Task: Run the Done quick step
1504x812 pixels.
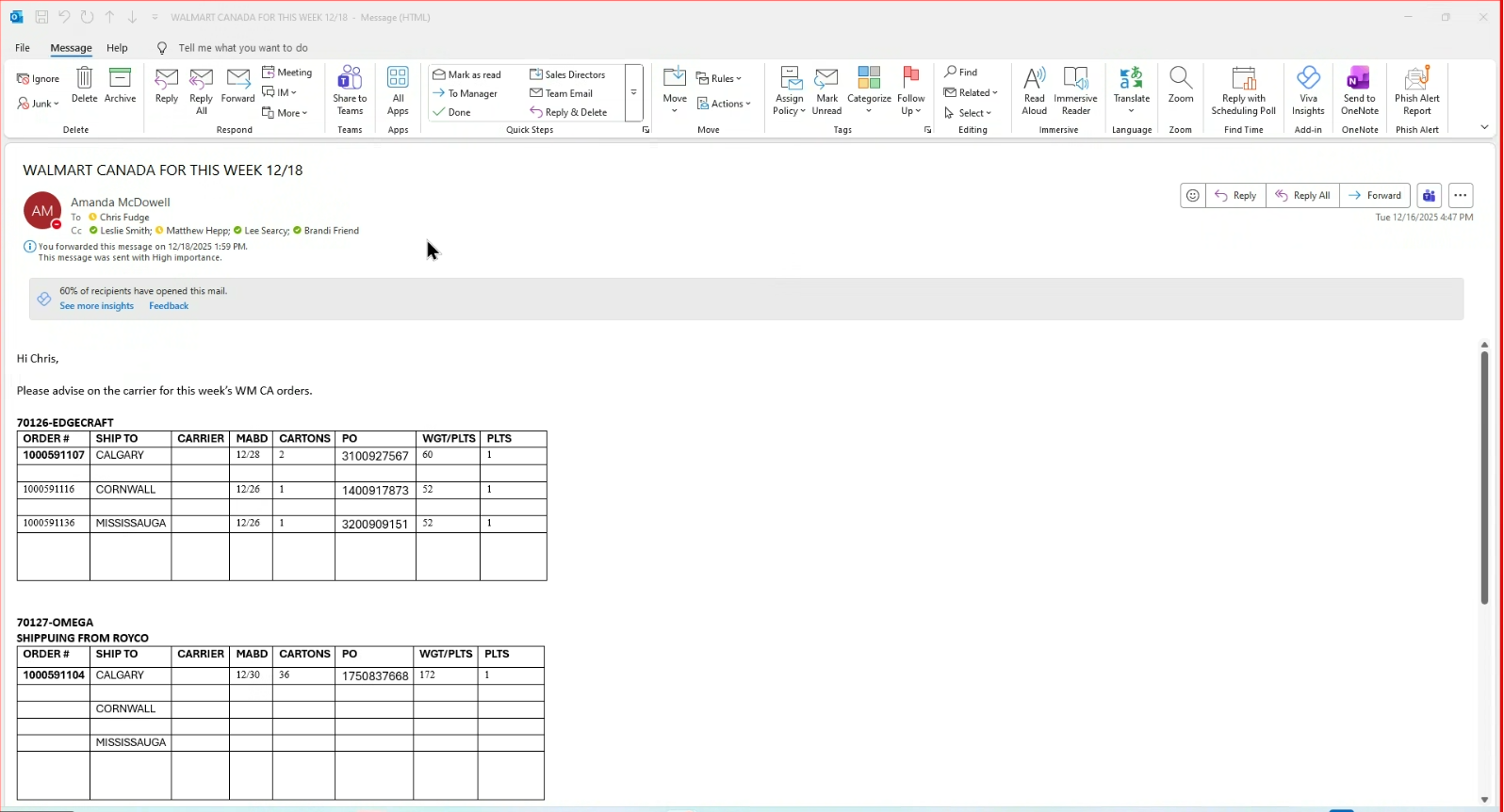Action: 452,112
